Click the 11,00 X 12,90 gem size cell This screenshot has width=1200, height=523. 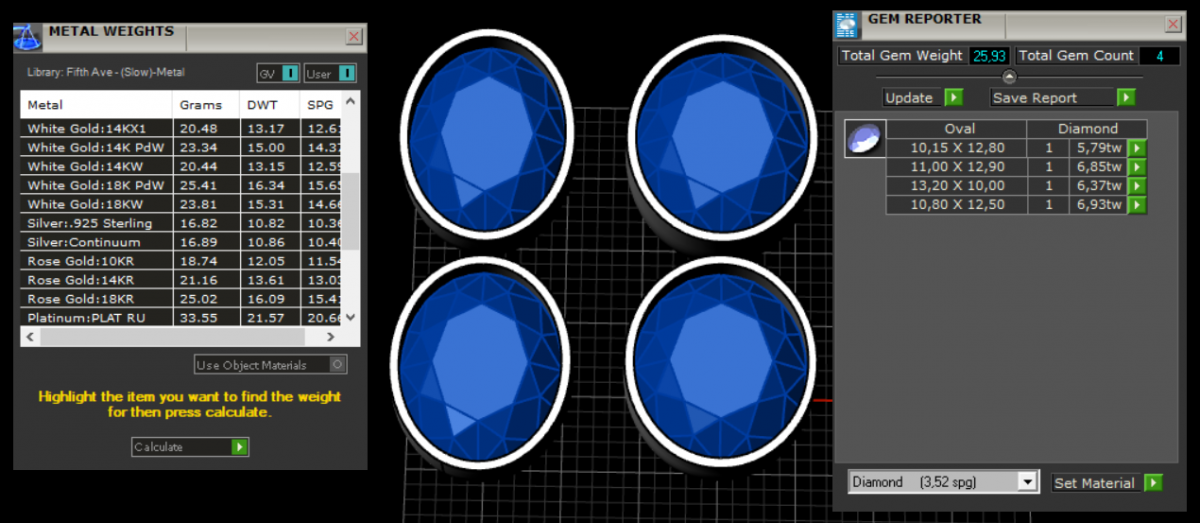(956, 167)
